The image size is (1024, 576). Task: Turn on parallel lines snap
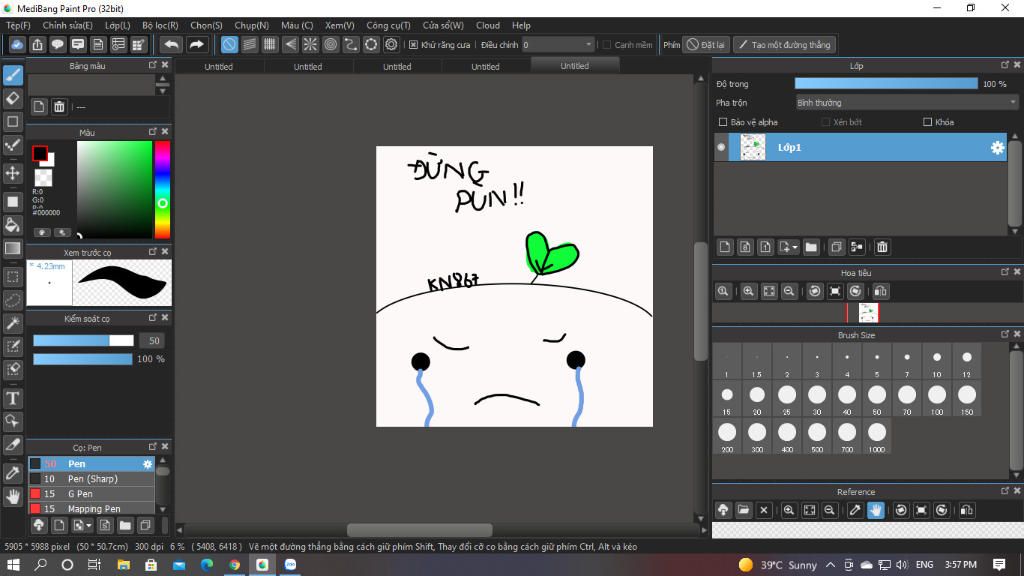tap(249, 44)
